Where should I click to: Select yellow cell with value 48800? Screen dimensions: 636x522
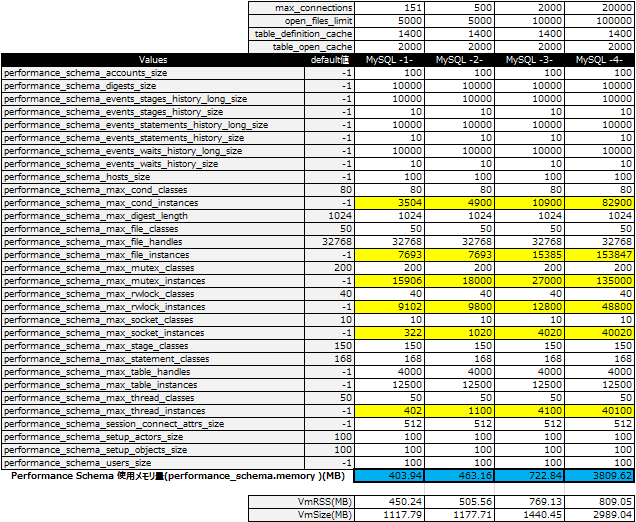tap(599, 307)
